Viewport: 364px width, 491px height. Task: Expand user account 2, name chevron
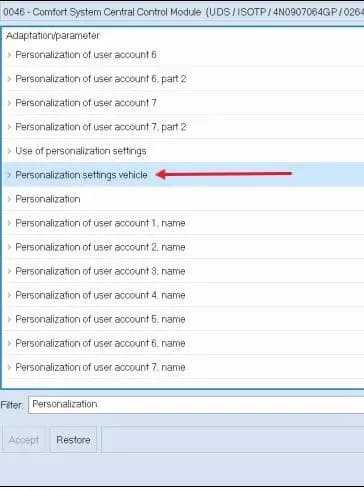(x=9, y=247)
